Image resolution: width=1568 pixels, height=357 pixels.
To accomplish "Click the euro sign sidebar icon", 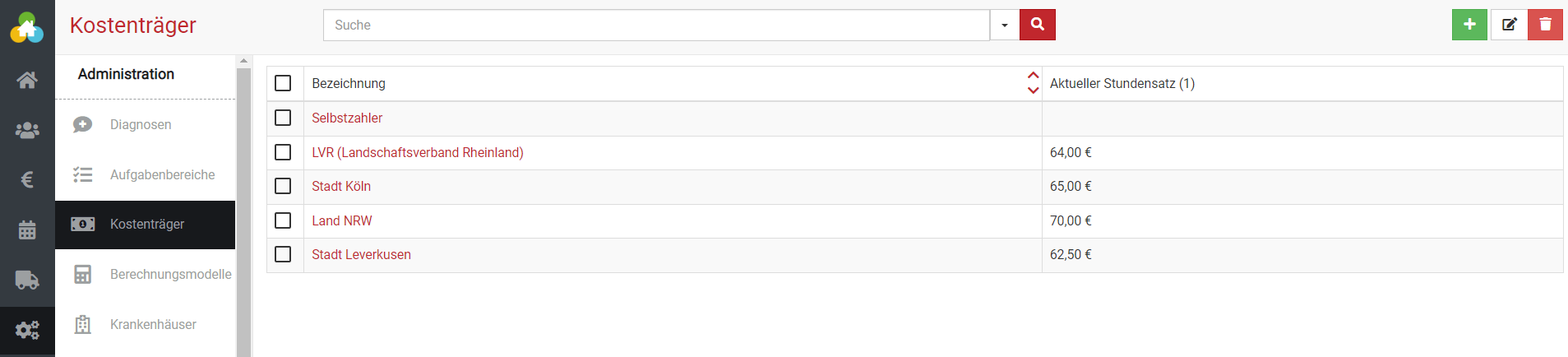I will [27, 179].
